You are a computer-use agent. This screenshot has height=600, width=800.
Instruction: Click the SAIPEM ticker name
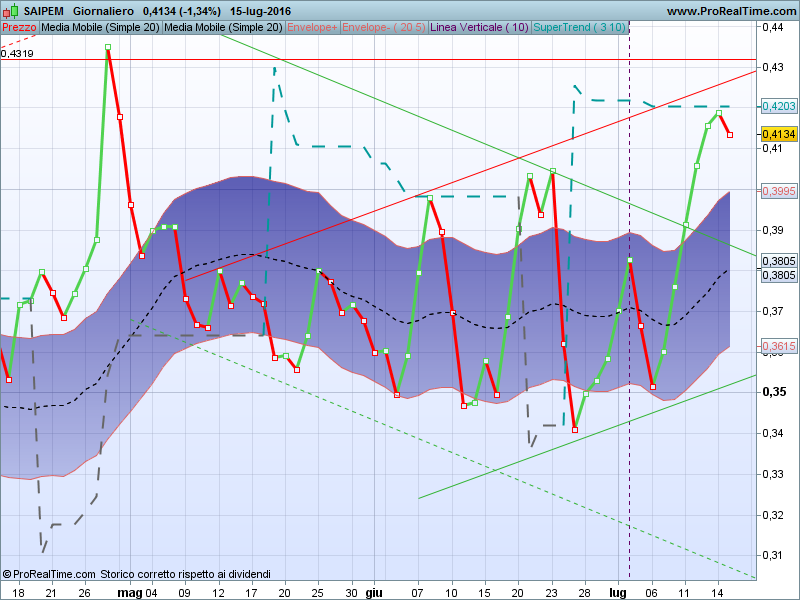coord(44,11)
